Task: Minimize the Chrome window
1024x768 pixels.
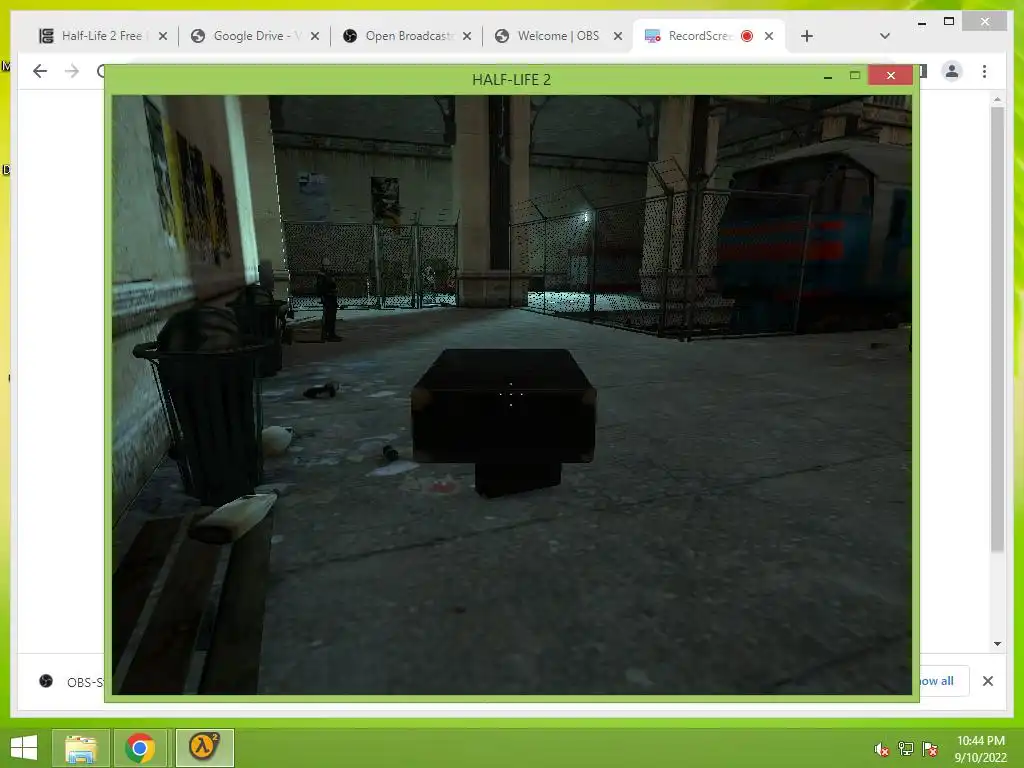Action: pos(921,23)
